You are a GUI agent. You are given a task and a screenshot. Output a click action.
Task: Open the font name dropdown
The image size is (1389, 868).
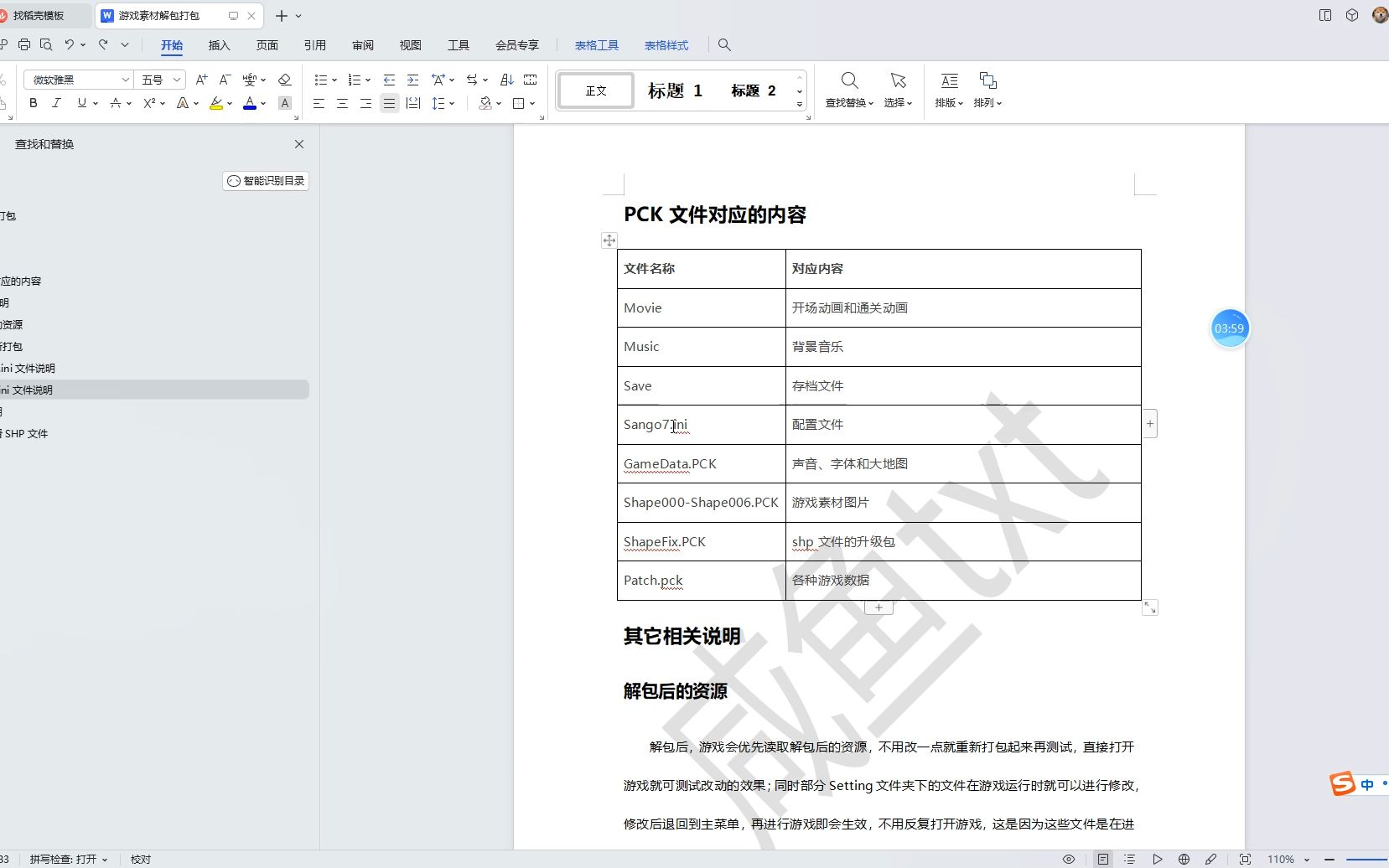pos(126,80)
